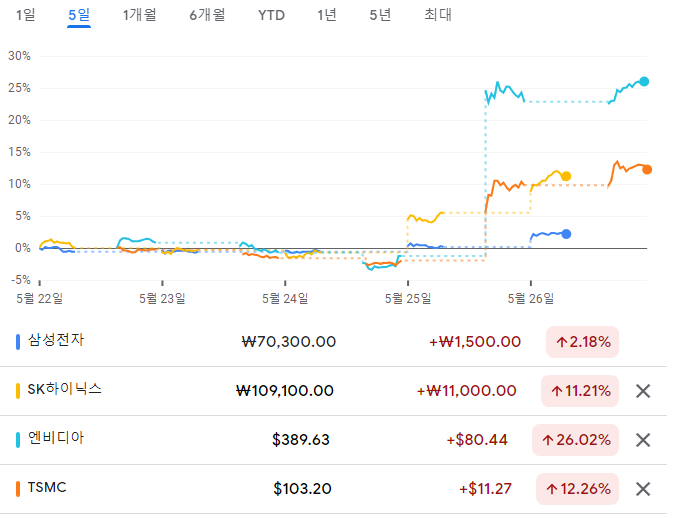Click the 삼성전자 blue color marker
Screen dimensions: 673x518
click(18, 342)
